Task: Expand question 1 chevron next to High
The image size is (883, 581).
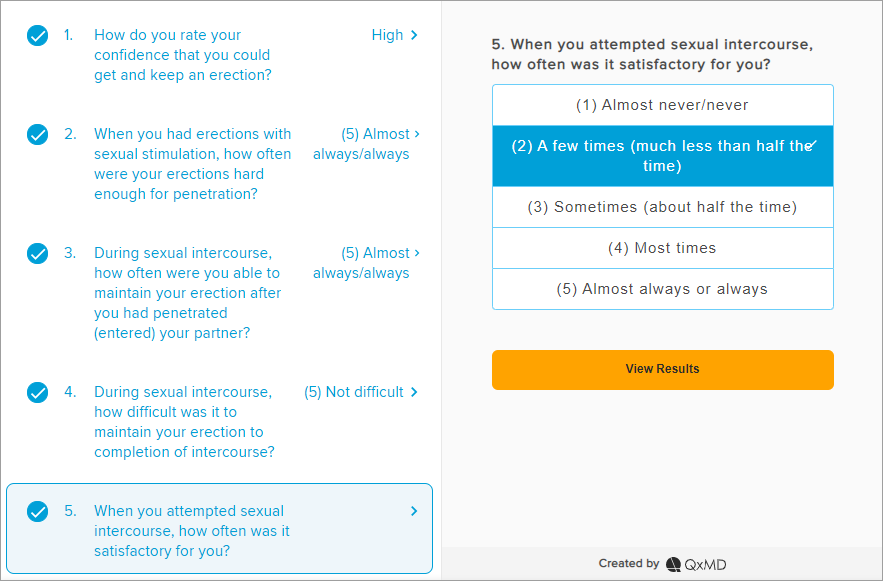Action: pyautogui.click(x=415, y=36)
